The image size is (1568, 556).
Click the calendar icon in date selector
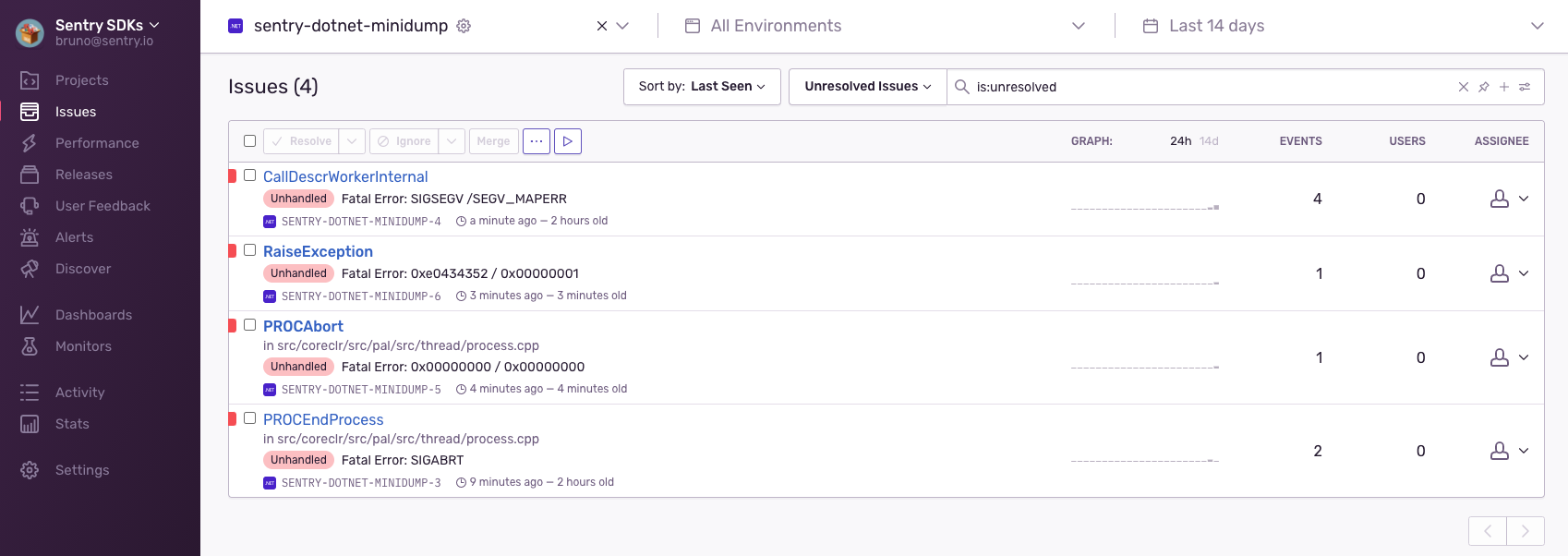click(x=1151, y=26)
